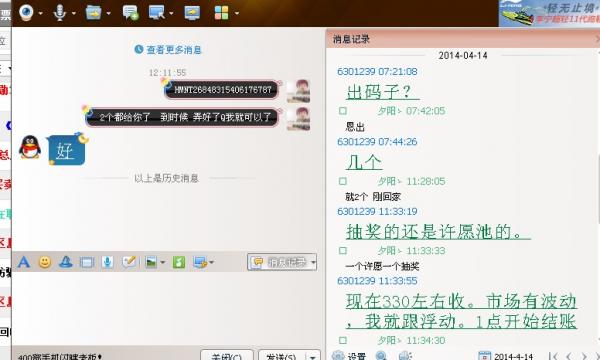600x360 pixels.
Task: Open the send file dropdown arrow
Action: pyautogui.click(x=108, y=13)
